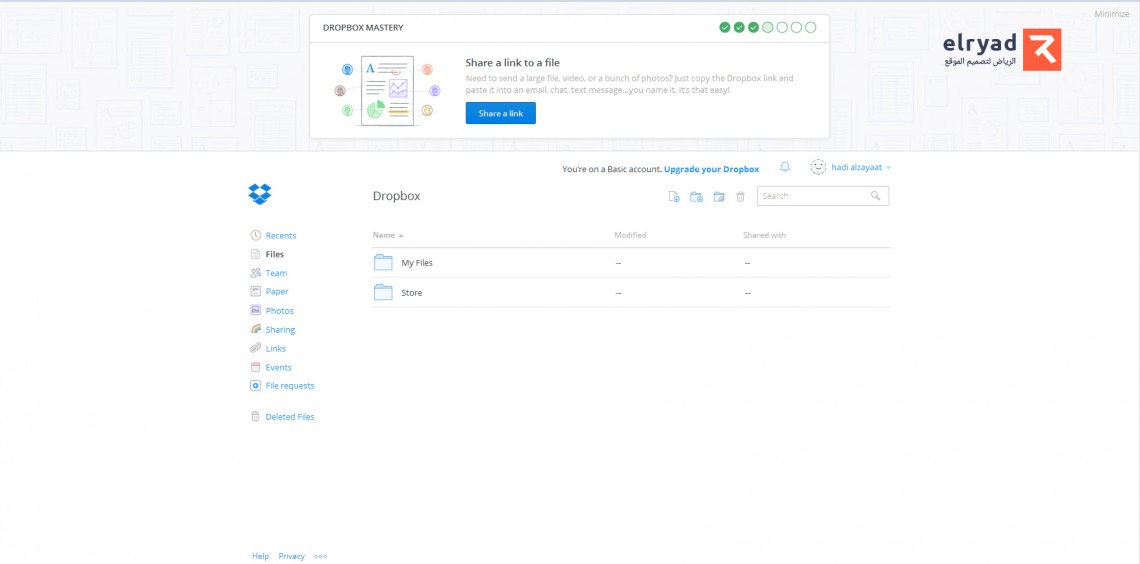Click the people icon next to Team
Image resolution: width=1140 pixels, height=564 pixels.
[255, 273]
